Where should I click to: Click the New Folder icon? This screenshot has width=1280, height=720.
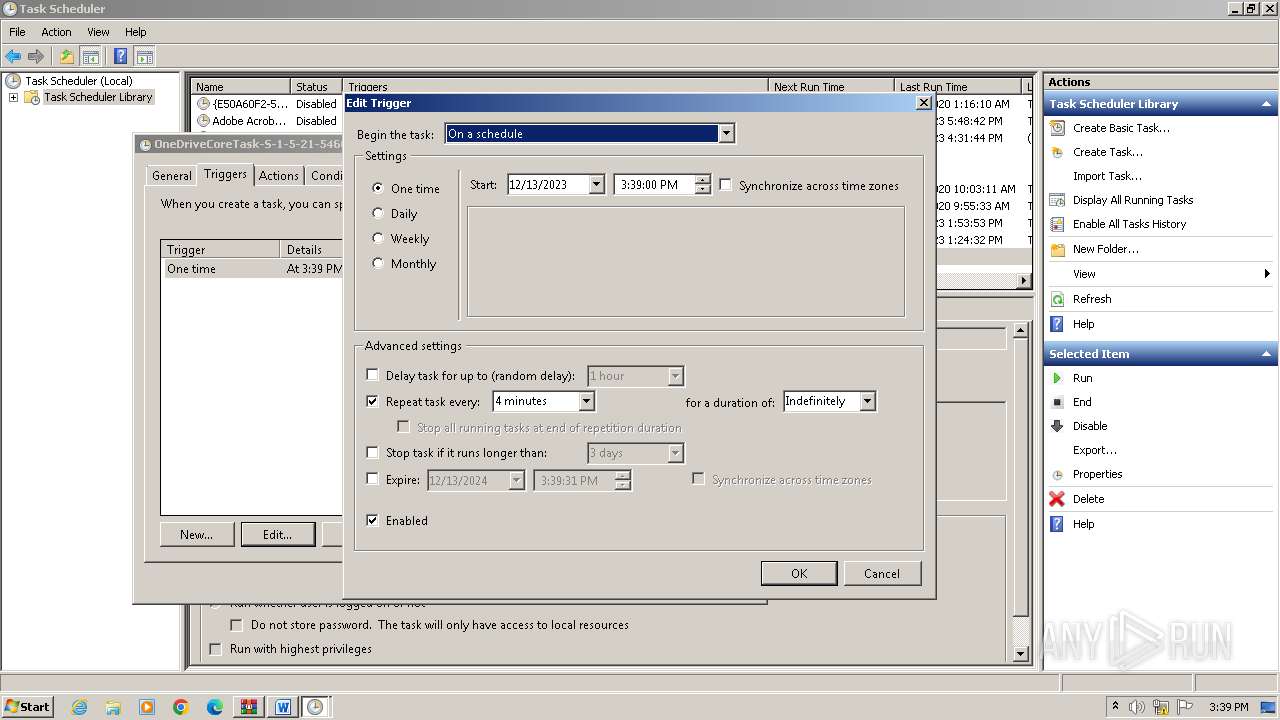pos(1057,249)
